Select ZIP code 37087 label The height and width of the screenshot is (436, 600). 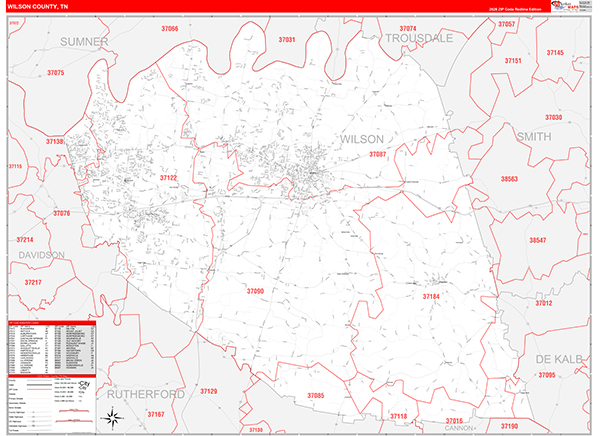point(378,154)
